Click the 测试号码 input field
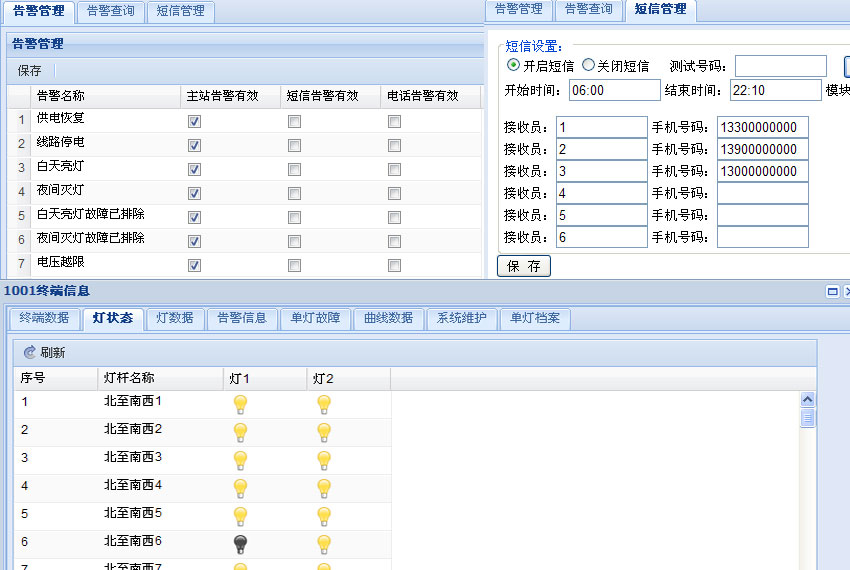The height and width of the screenshot is (570, 850). point(780,66)
